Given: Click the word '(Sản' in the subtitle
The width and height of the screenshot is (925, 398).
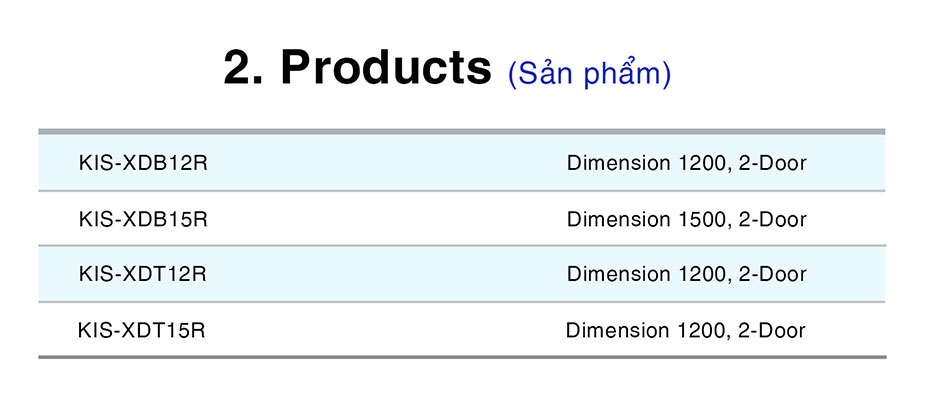Looking at the screenshot, I should [542, 74].
